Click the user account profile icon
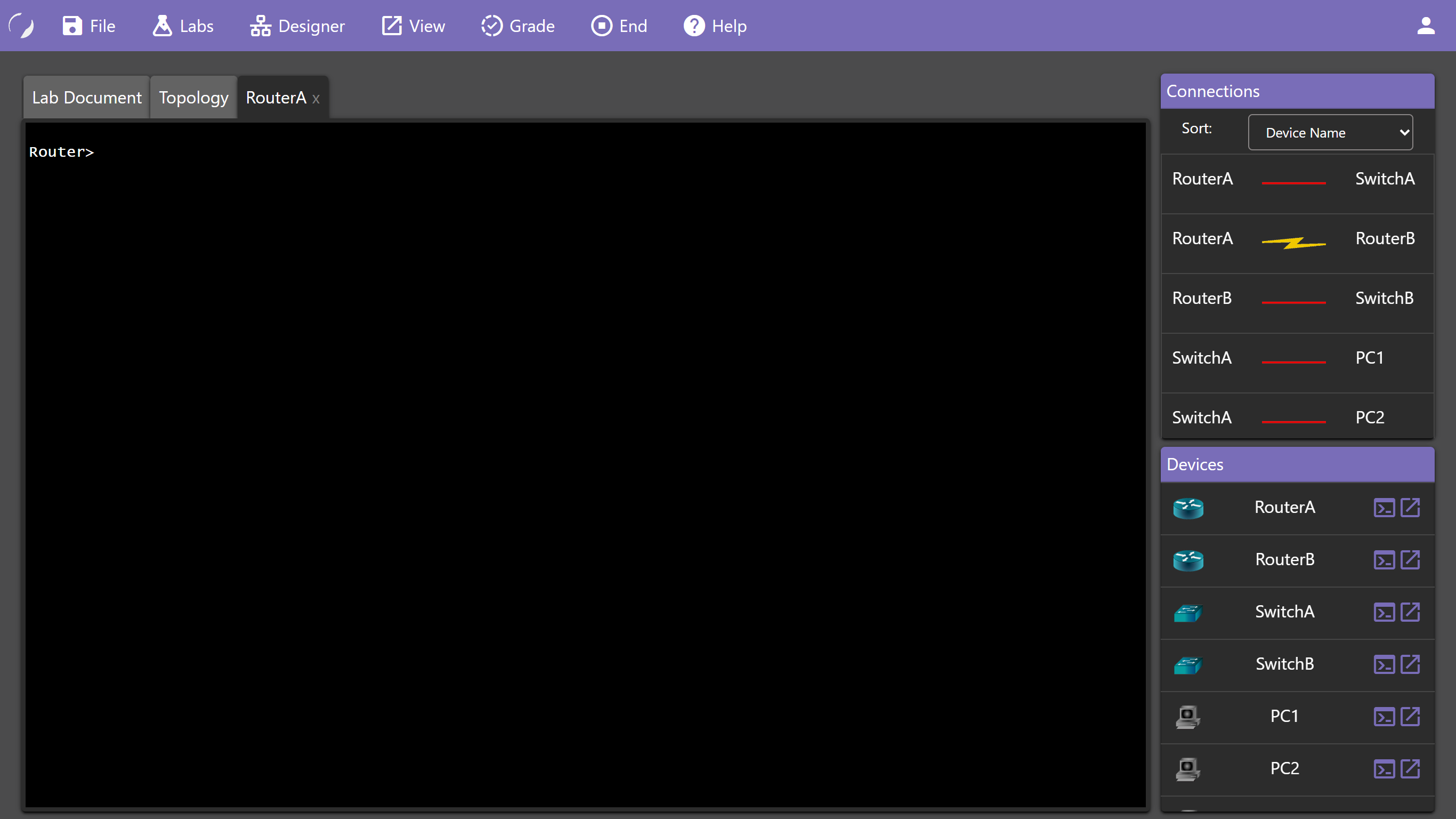Screen dimensions: 1456x819 click(x=1426, y=26)
